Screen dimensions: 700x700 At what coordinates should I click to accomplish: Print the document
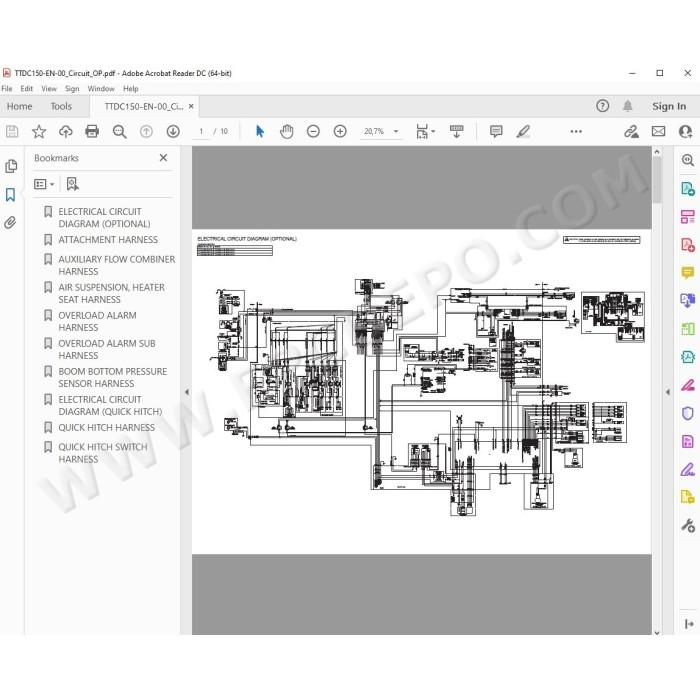[92, 131]
